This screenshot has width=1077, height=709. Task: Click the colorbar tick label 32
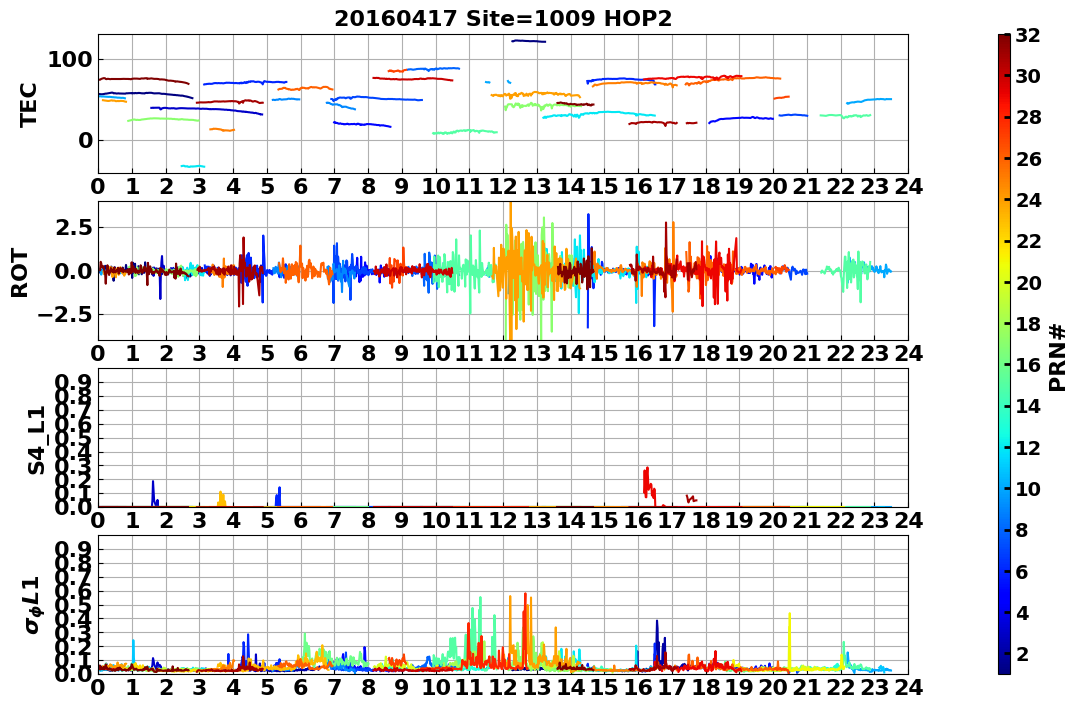pyautogui.click(x=1028, y=35)
